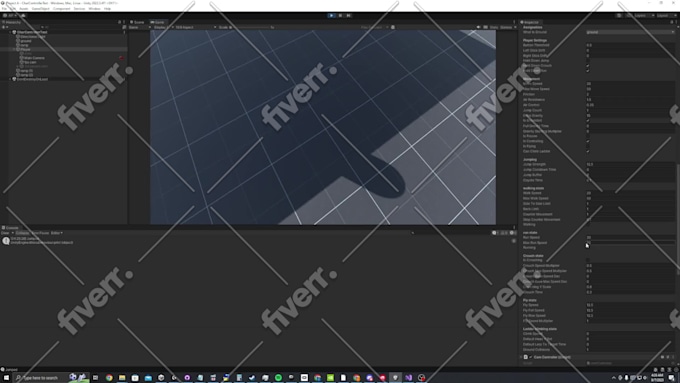
Task: Click the Clear button in Console
Action: tap(5, 233)
